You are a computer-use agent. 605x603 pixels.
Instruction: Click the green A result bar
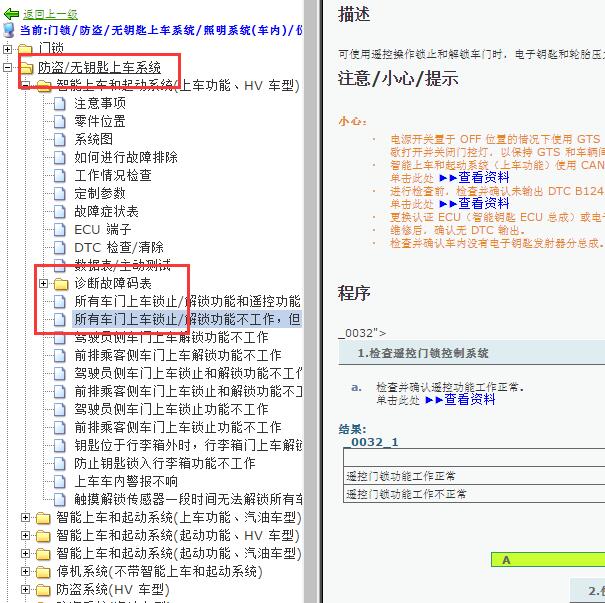click(x=548, y=560)
